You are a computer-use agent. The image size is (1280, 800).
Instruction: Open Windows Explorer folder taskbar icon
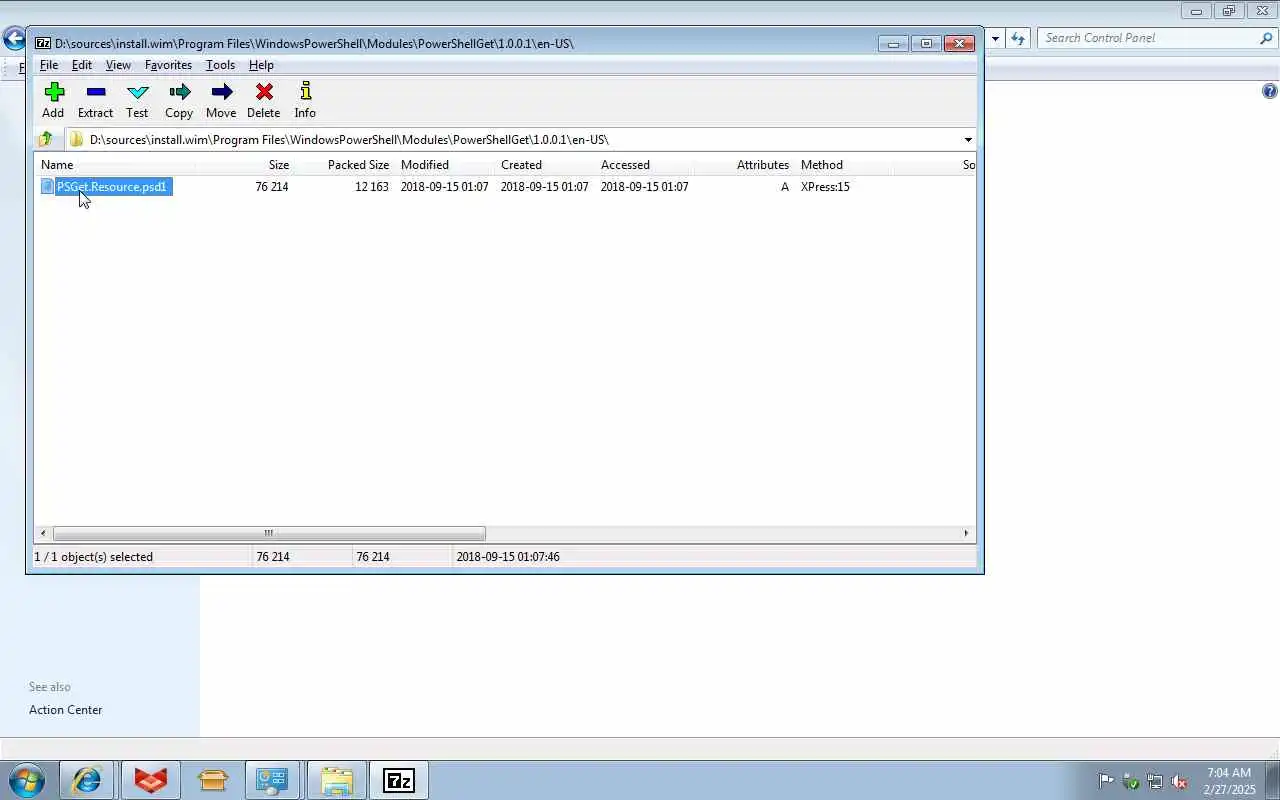click(x=337, y=780)
